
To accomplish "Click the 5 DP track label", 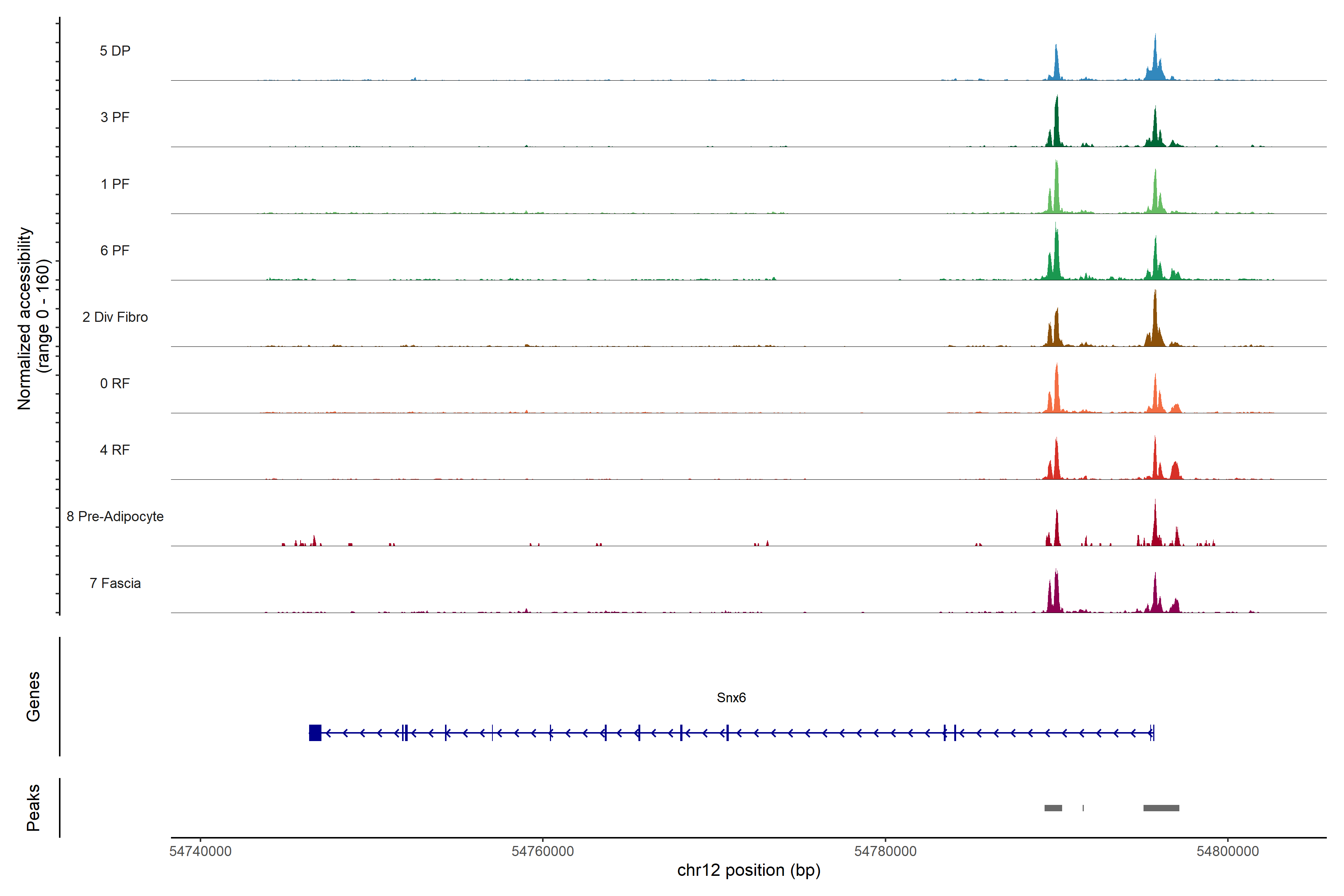I will pos(115,51).
